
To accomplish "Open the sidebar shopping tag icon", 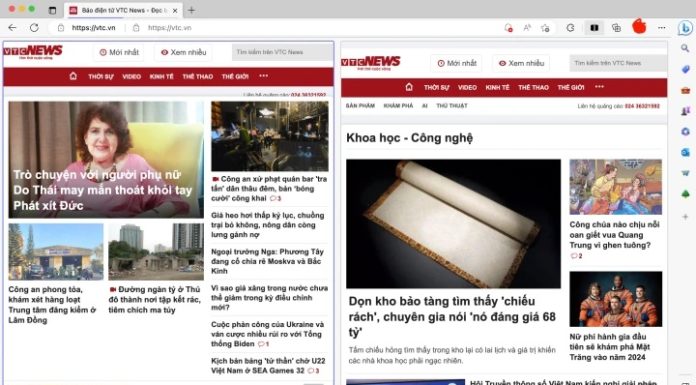I will coord(685,69).
